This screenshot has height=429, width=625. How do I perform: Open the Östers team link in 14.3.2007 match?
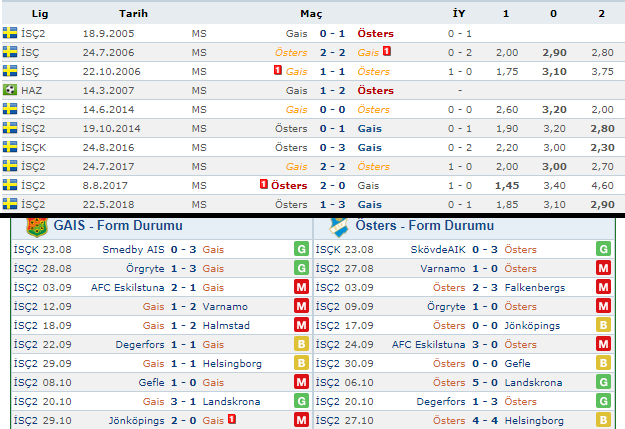pyautogui.click(x=375, y=91)
